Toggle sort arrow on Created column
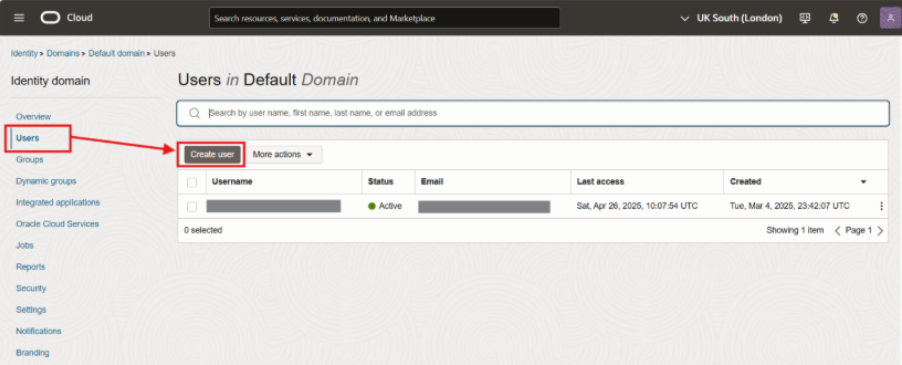The width and height of the screenshot is (902, 365). coord(863,182)
